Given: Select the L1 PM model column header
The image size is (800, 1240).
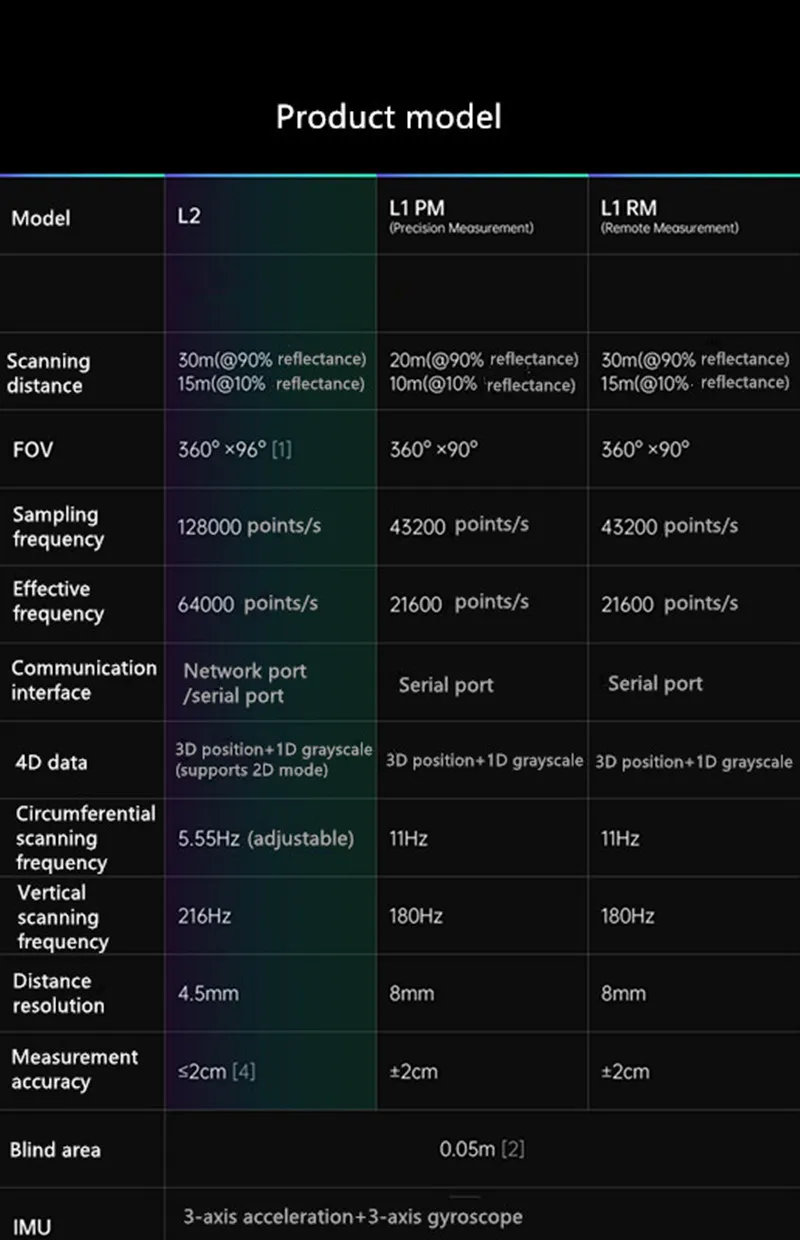Looking at the screenshot, I should click(417, 209).
